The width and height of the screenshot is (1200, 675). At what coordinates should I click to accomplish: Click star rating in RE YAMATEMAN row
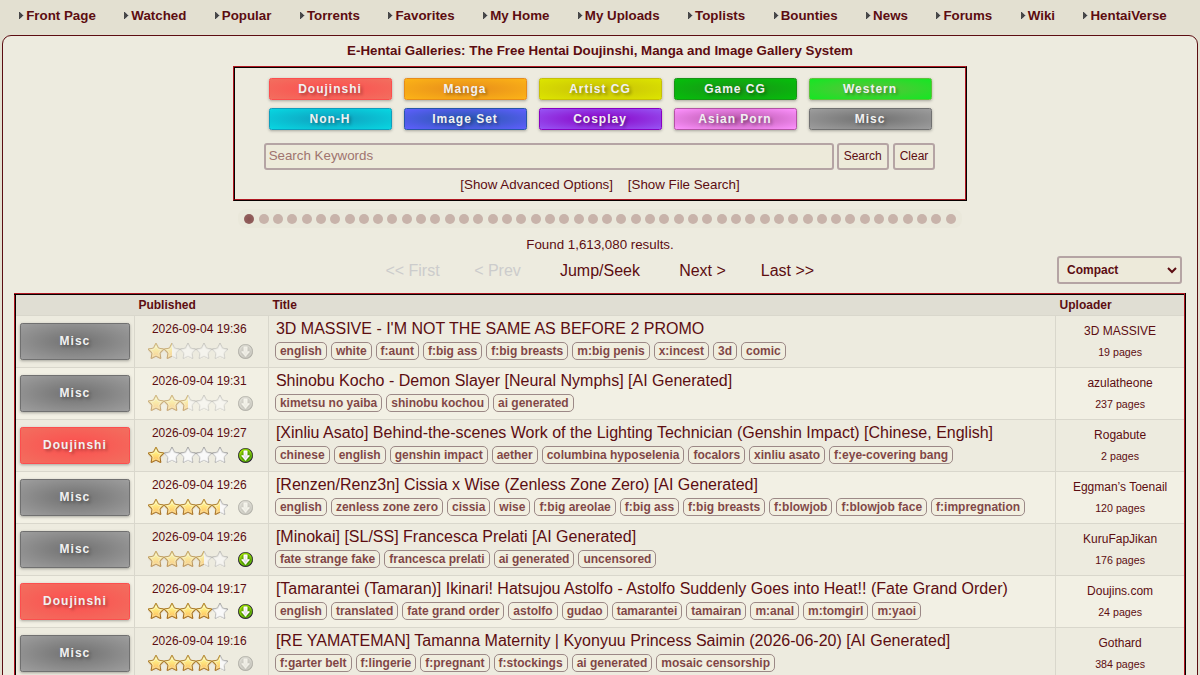click(x=188, y=663)
